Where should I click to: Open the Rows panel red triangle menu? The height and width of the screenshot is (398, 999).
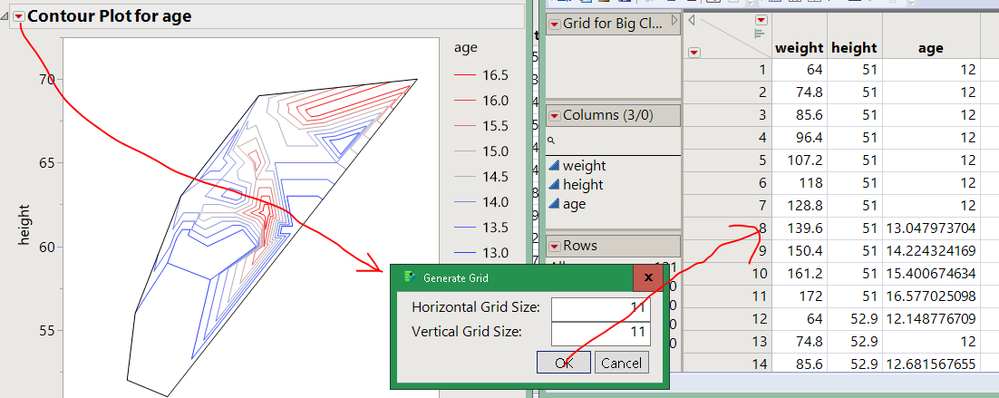pos(554,246)
